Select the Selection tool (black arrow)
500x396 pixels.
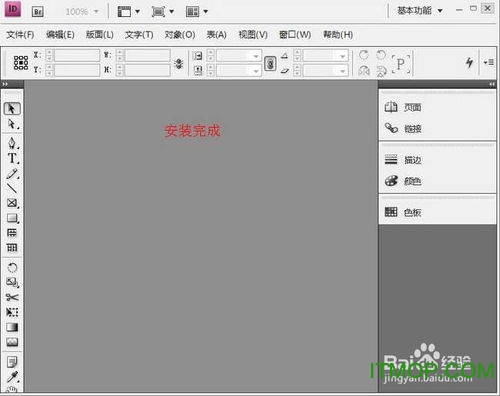tap(12, 109)
